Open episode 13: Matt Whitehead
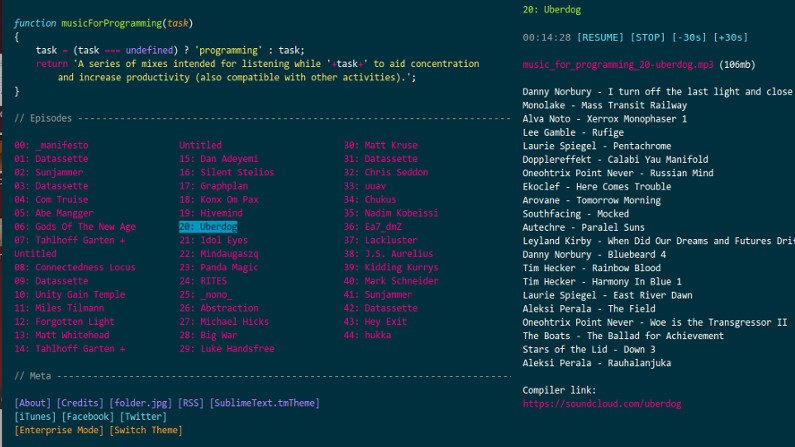 [x=62, y=335]
